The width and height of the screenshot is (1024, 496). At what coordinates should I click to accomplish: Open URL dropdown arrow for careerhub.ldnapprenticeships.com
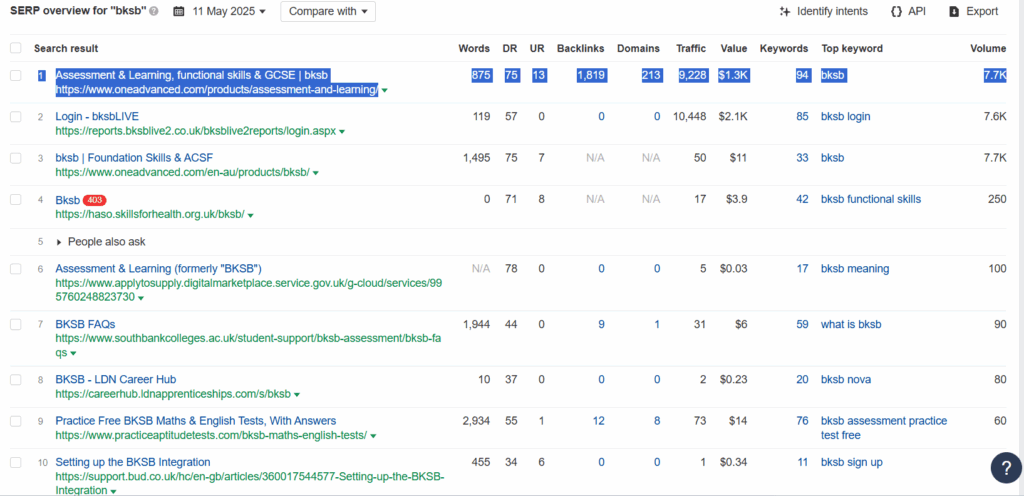[296, 395]
